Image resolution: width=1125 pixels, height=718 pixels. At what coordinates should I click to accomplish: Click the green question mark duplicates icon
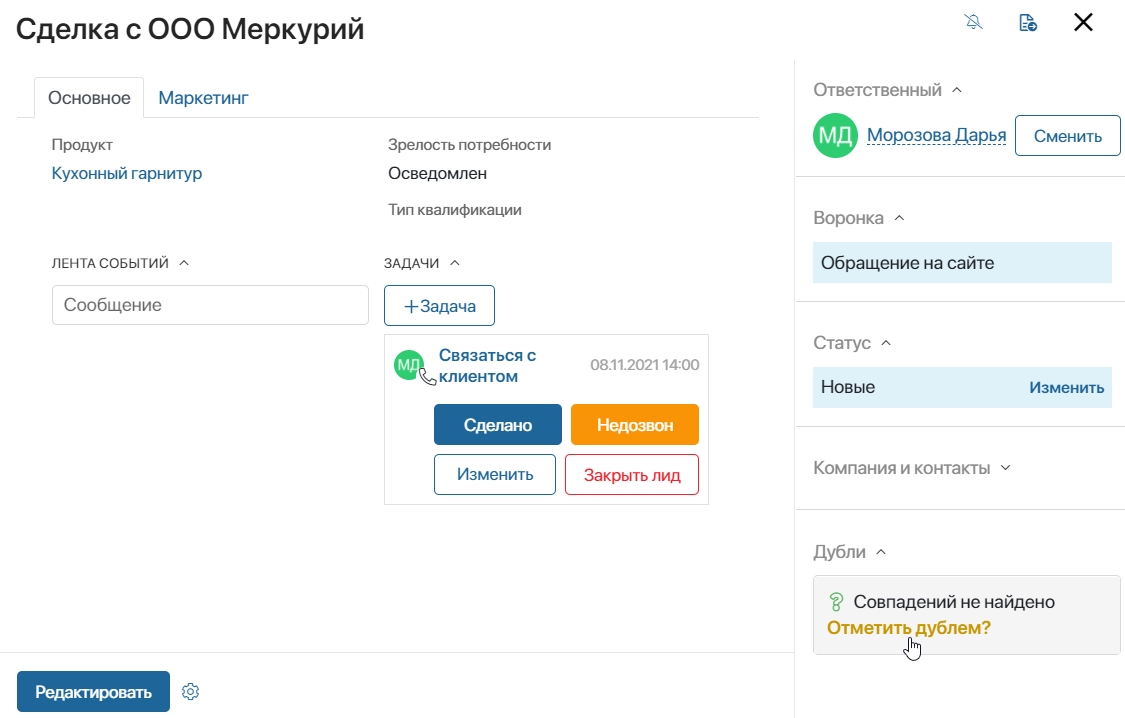coord(836,602)
